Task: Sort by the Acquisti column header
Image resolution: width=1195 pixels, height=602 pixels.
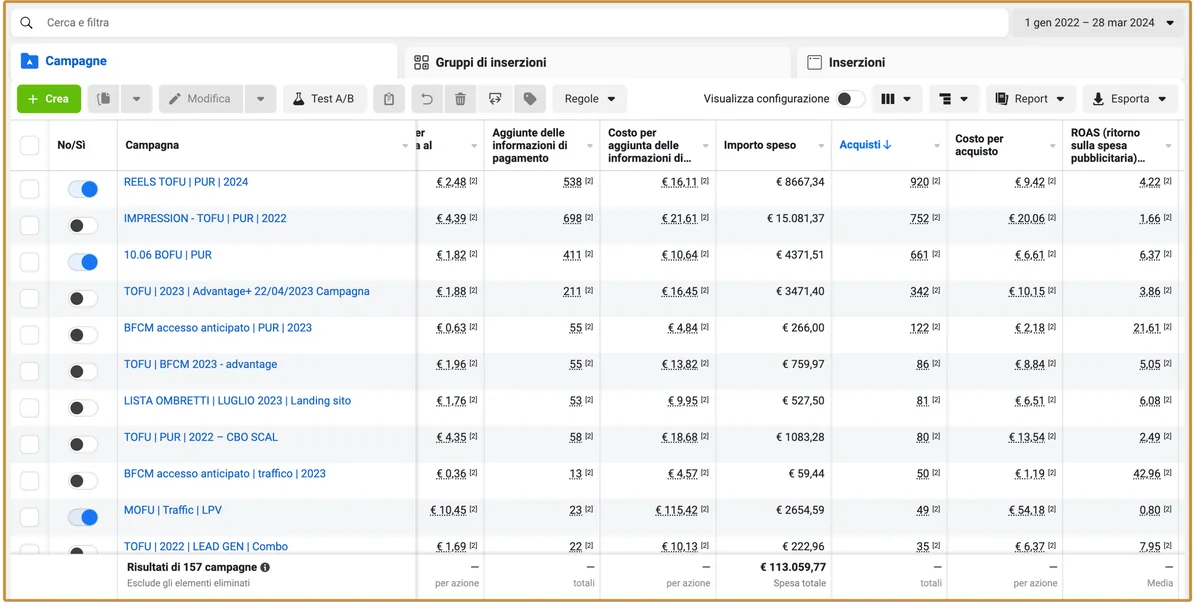Action: click(x=865, y=145)
